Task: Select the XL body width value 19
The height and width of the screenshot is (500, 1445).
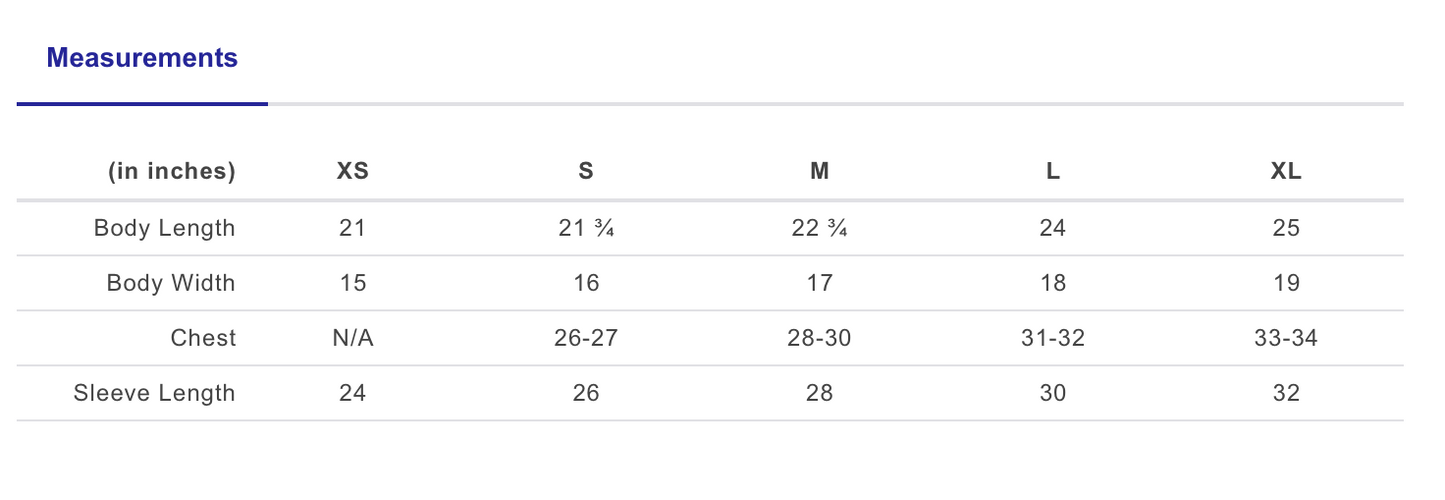Action: coord(1286,283)
